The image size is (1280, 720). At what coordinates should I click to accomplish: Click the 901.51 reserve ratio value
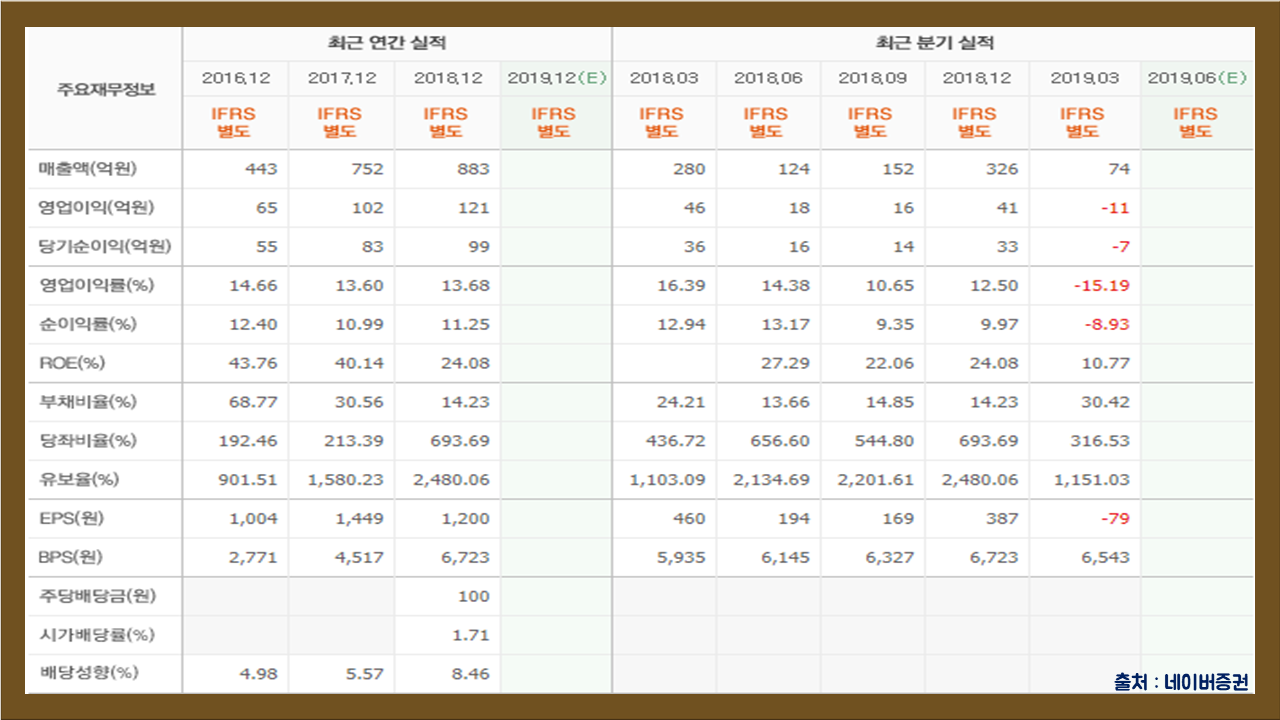coord(248,479)
